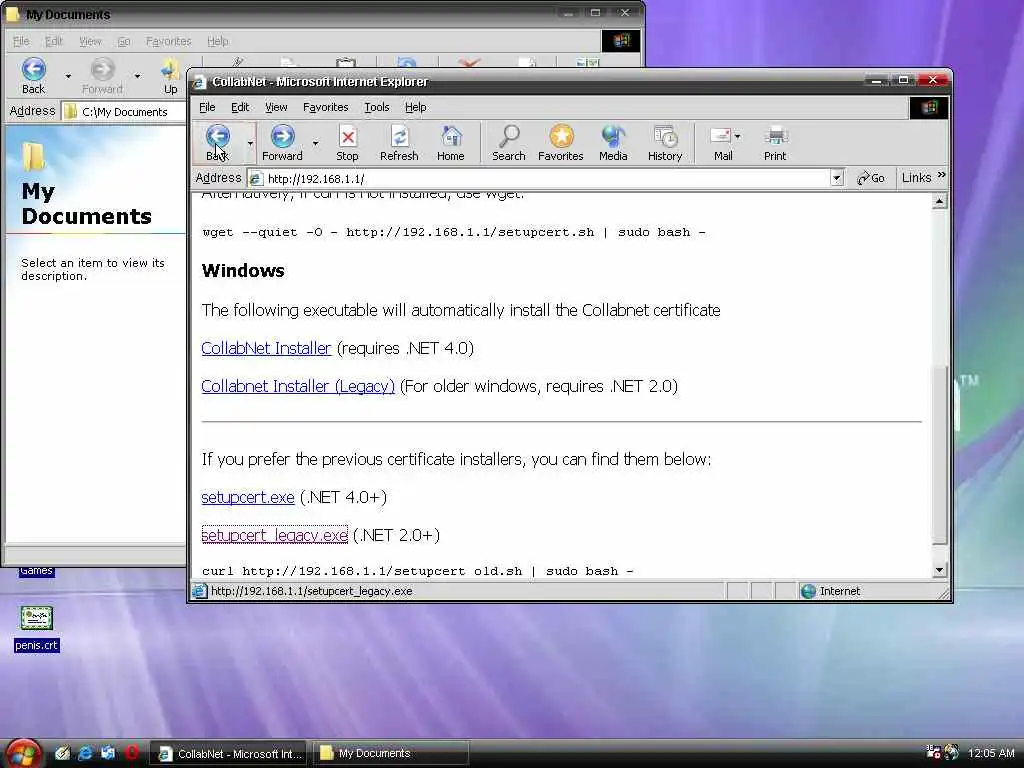
Task: Open Back dropdown arrow in My Documents
Action: tap(68, 76)
